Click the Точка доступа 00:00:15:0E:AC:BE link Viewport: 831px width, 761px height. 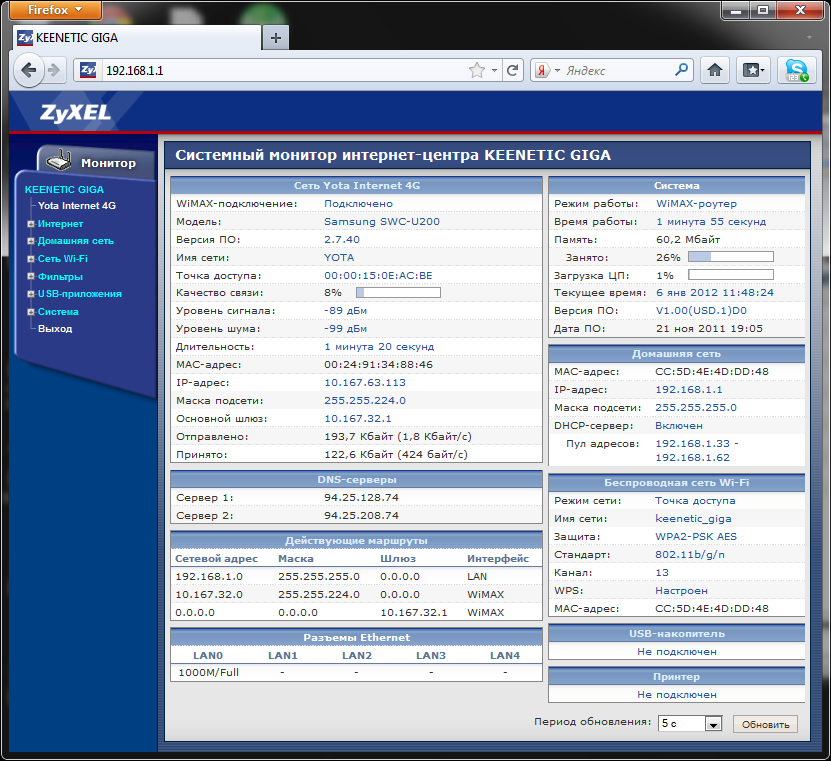[378, 276]
